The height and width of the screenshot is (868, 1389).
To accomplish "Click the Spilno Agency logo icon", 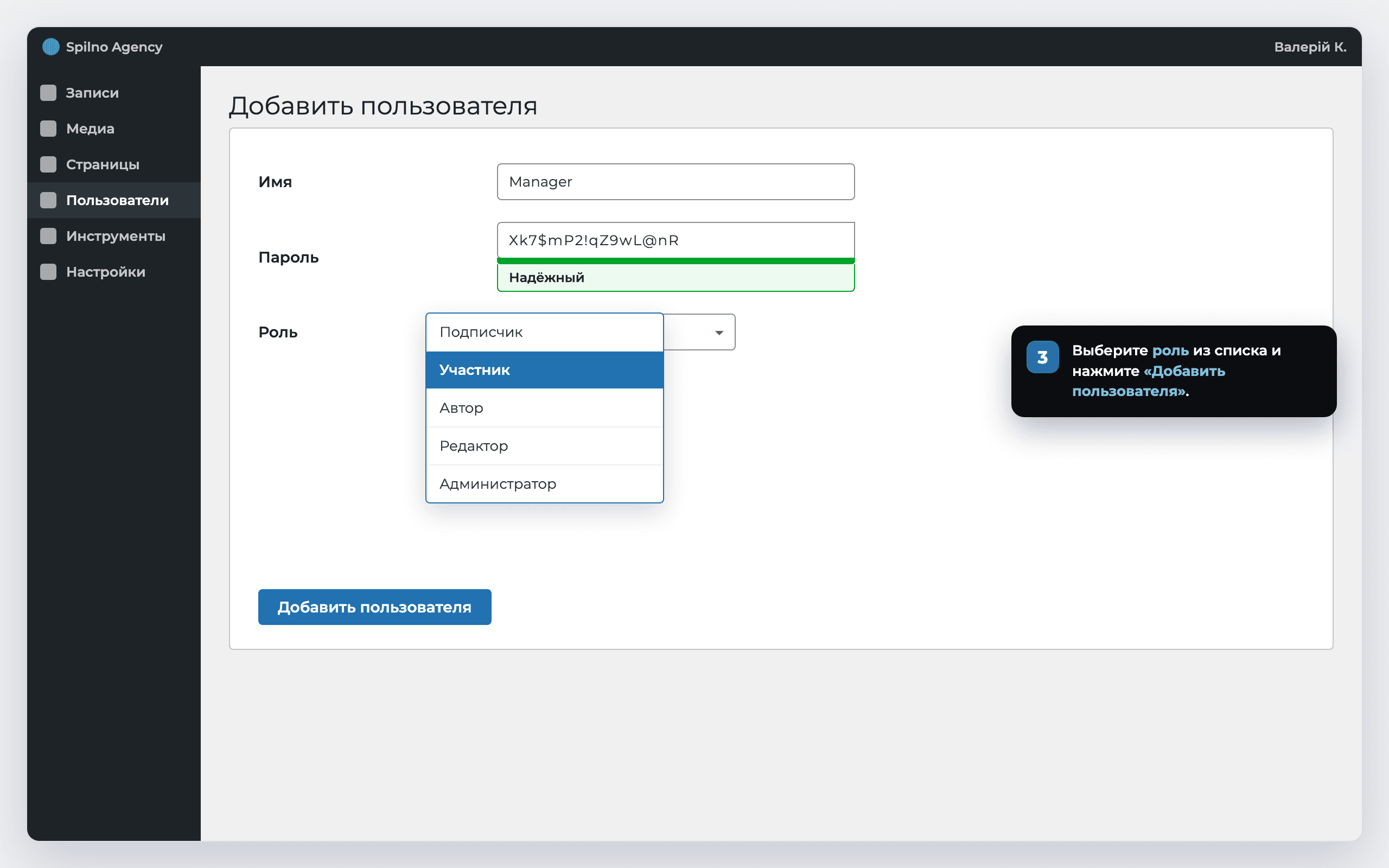I will (x=51, y=47).
